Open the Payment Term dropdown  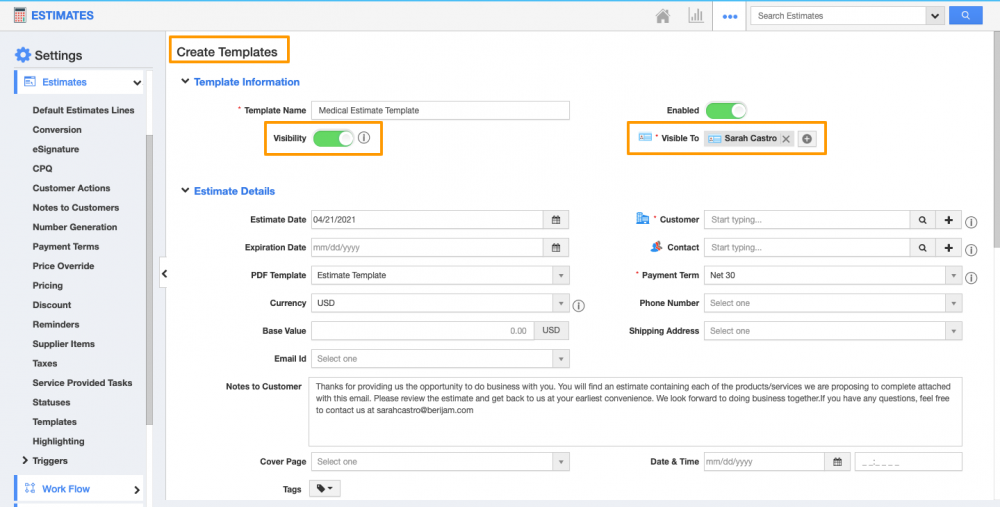(954, 275)
